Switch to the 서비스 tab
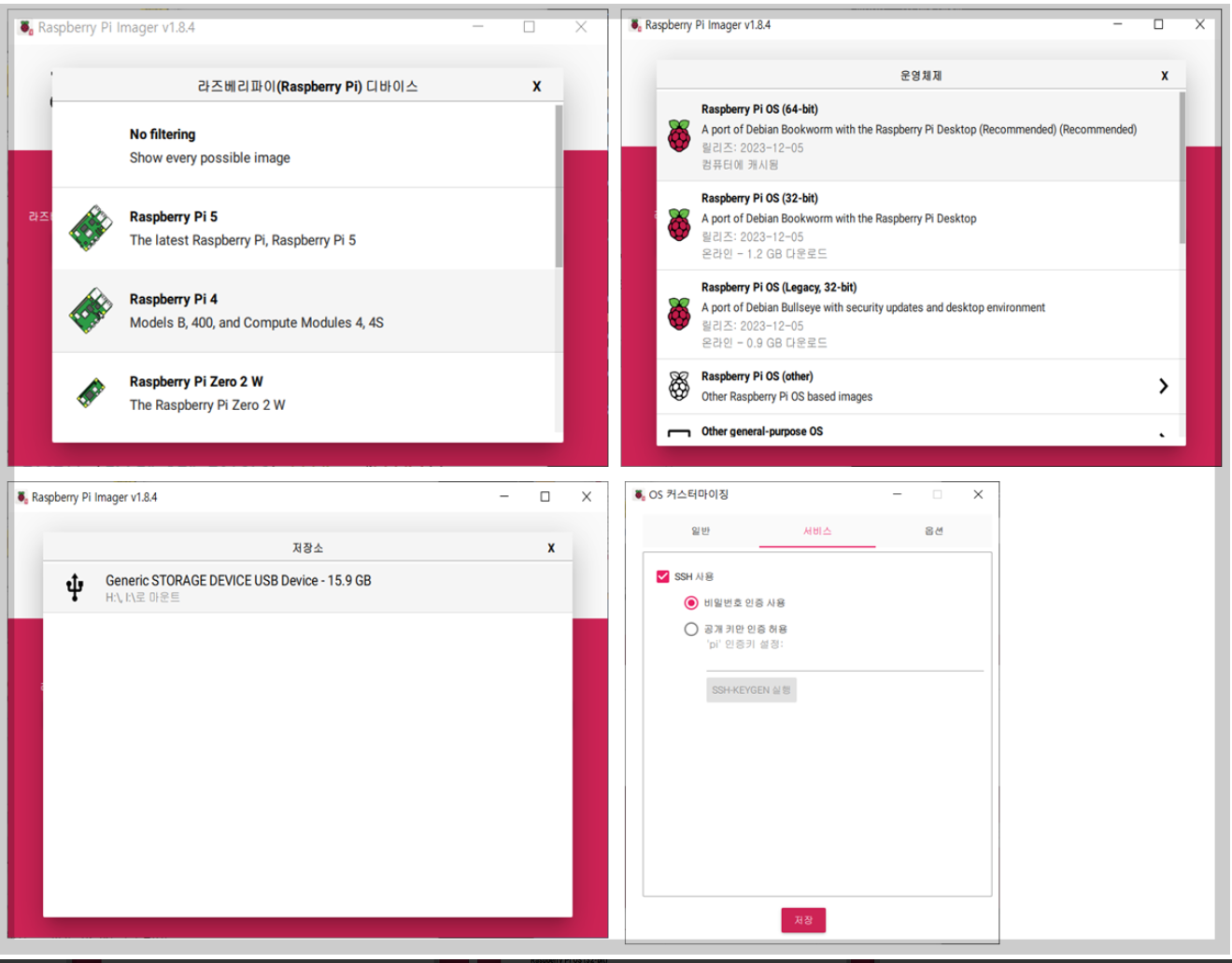1232x963 pixels. tap(817, 531)
